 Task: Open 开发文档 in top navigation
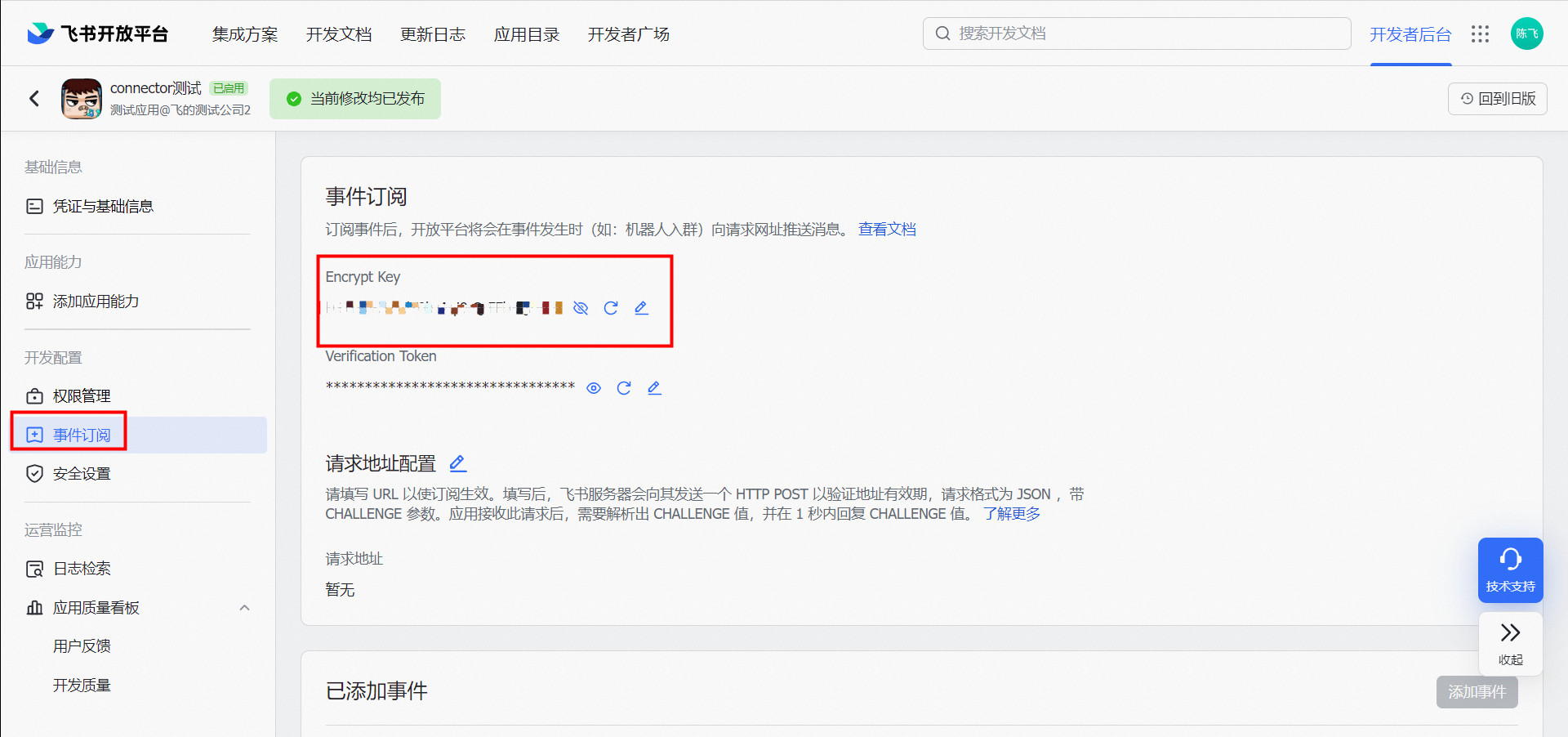click(x=339, y=34)
